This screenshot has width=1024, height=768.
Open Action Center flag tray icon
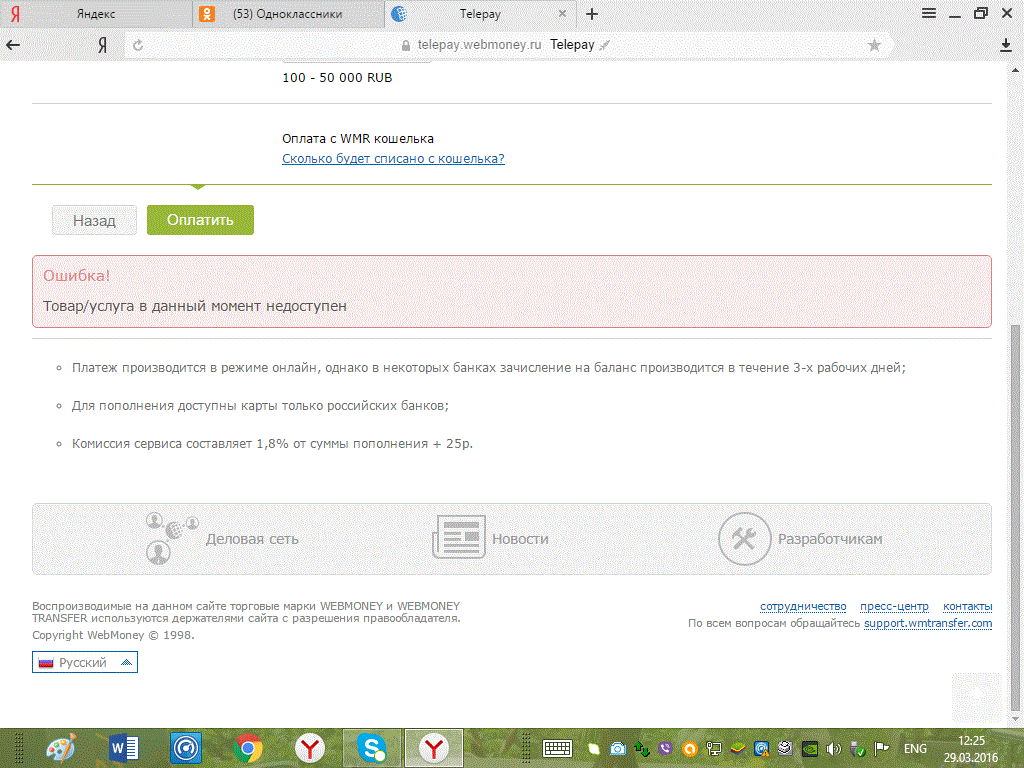tap(882, 748)
